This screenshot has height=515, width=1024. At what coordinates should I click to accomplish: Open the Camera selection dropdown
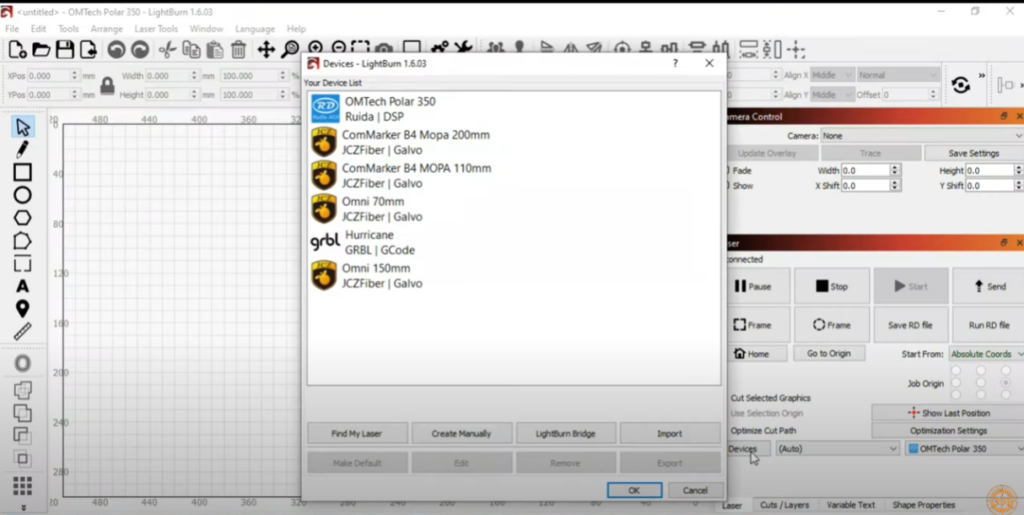pyautogui.click(x=920, y=135)
